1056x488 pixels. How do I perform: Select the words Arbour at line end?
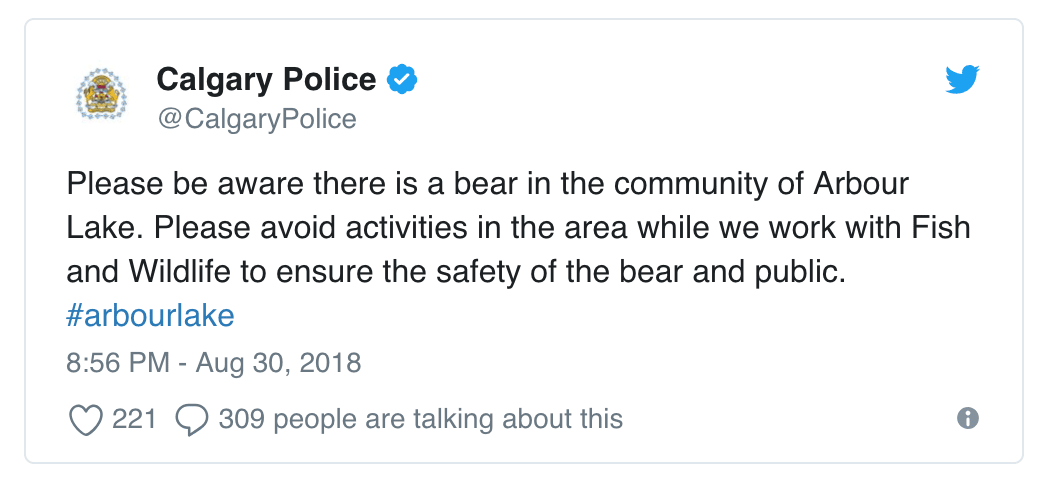(861, 184)
